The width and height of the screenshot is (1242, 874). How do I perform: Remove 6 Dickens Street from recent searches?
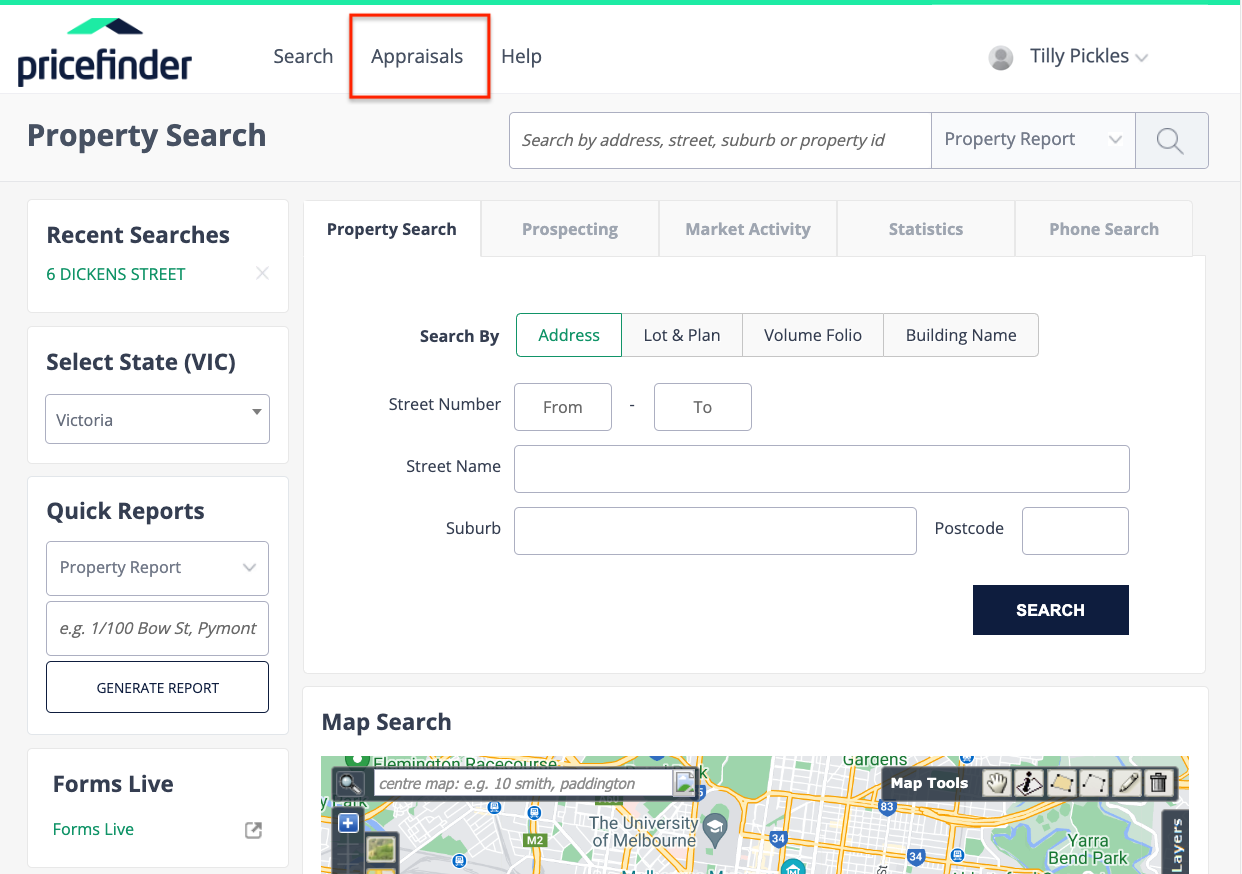262,273
